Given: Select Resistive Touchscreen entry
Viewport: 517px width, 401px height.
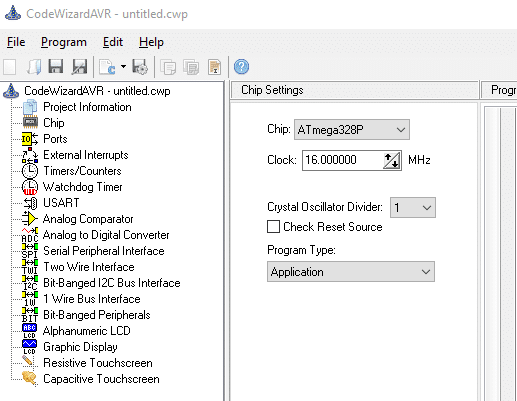Looking at the screenshot, I should click(x=98, y=363).
